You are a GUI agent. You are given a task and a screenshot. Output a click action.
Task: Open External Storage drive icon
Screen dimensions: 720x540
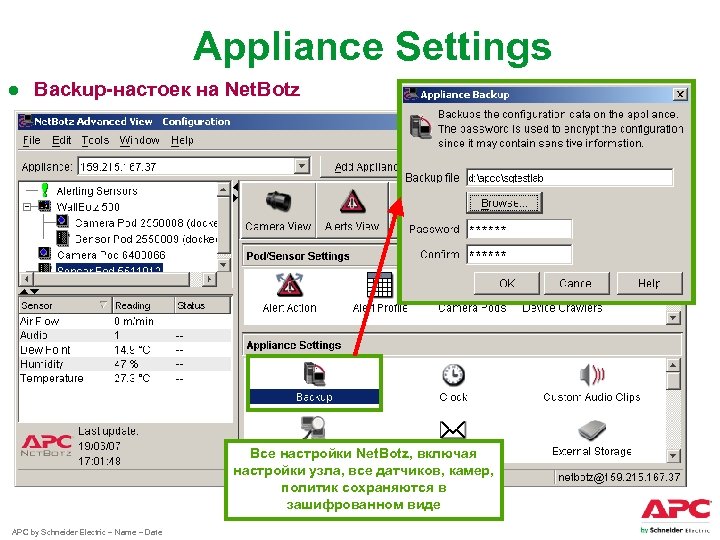592,430
